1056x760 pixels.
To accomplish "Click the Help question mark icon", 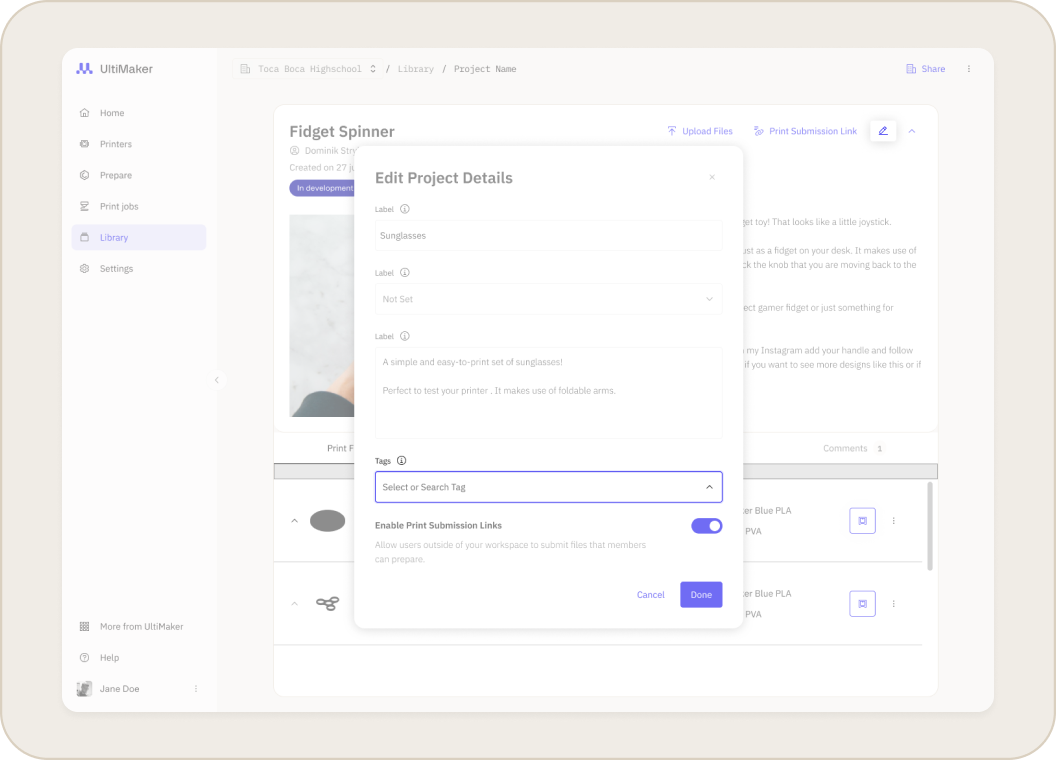I will click(x=84, y=658).
